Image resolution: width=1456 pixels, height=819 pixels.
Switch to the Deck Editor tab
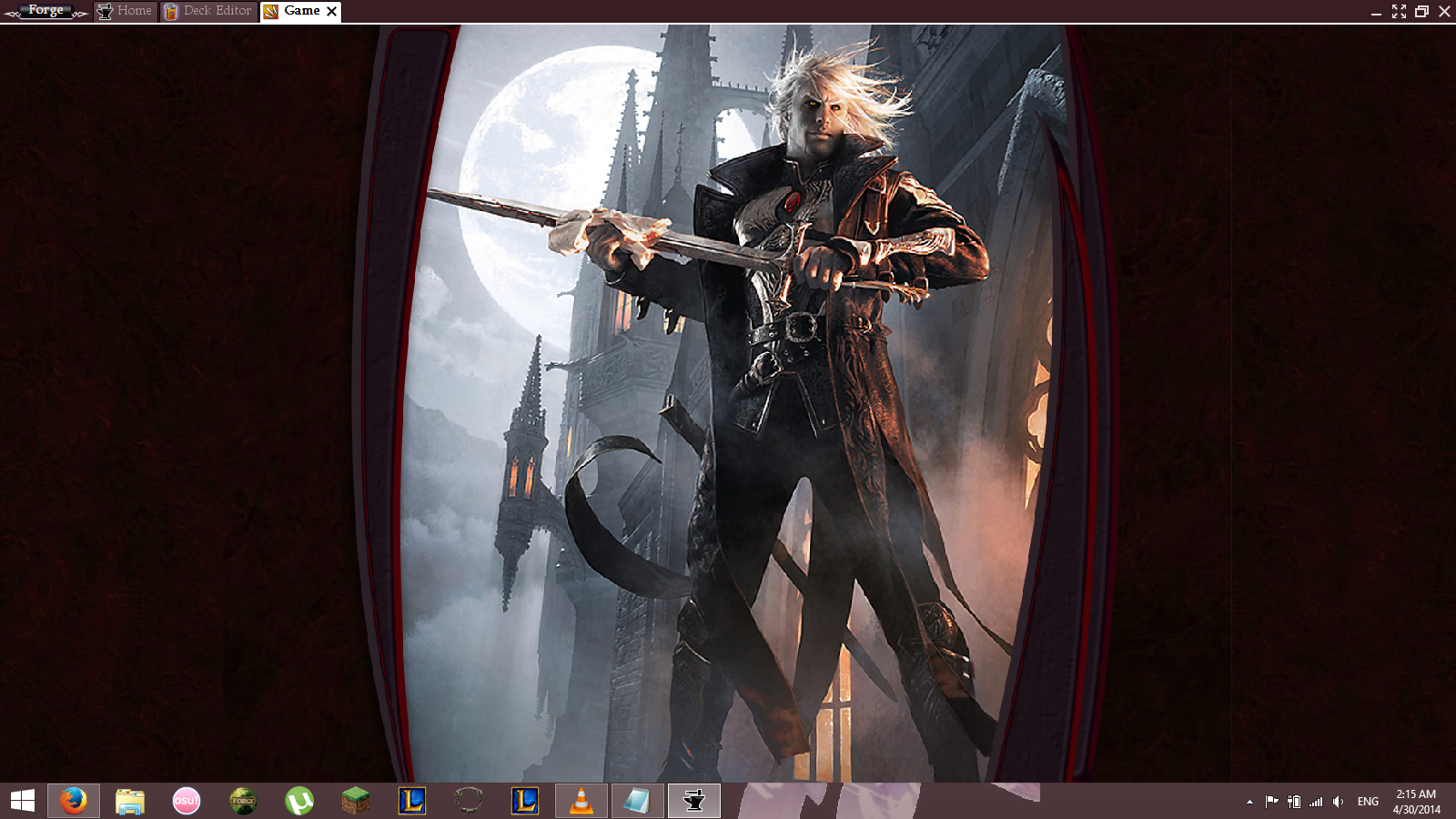tap(208, 11)
